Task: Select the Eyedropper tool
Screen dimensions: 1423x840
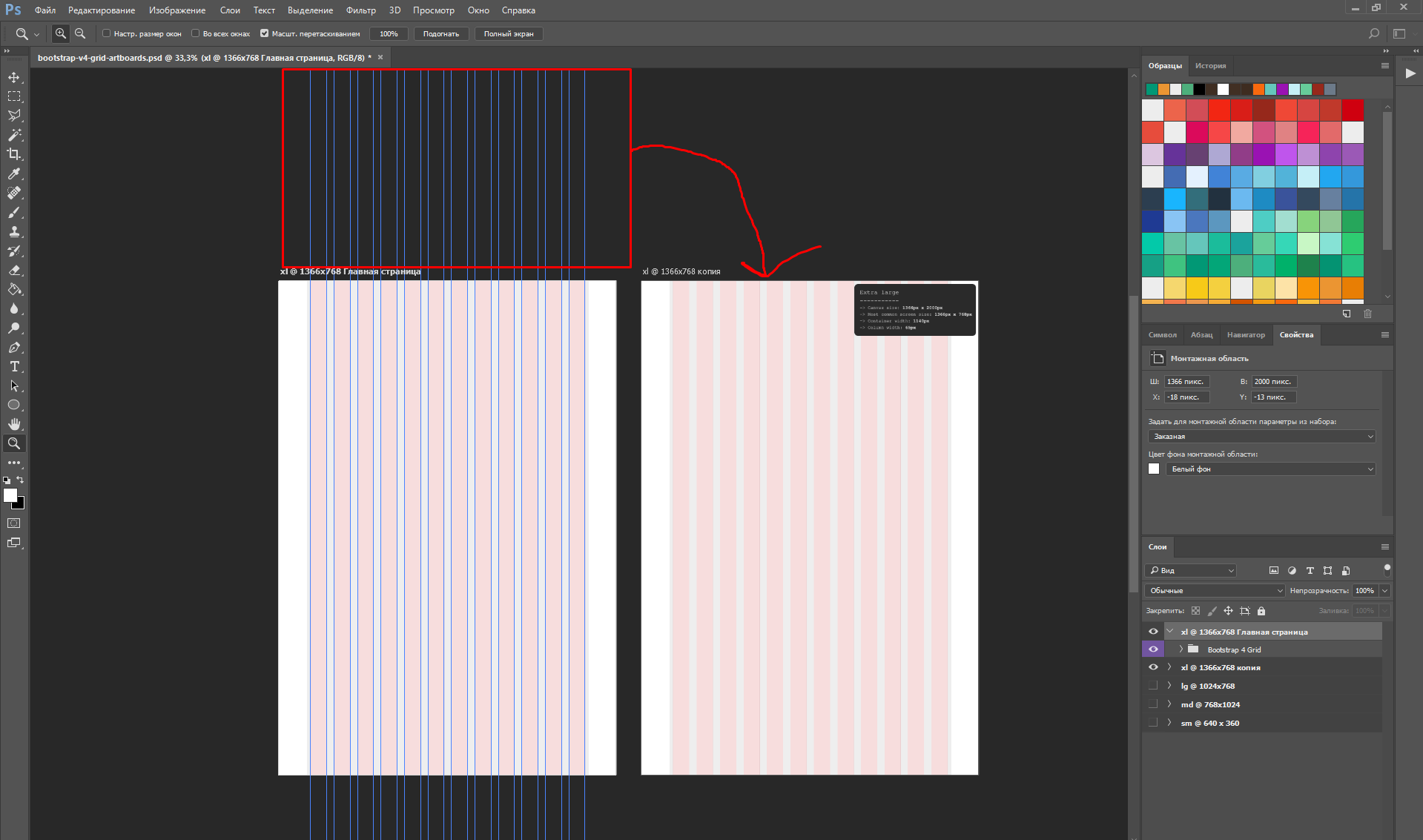Action: pyautogui.click(x=14, y=173)
